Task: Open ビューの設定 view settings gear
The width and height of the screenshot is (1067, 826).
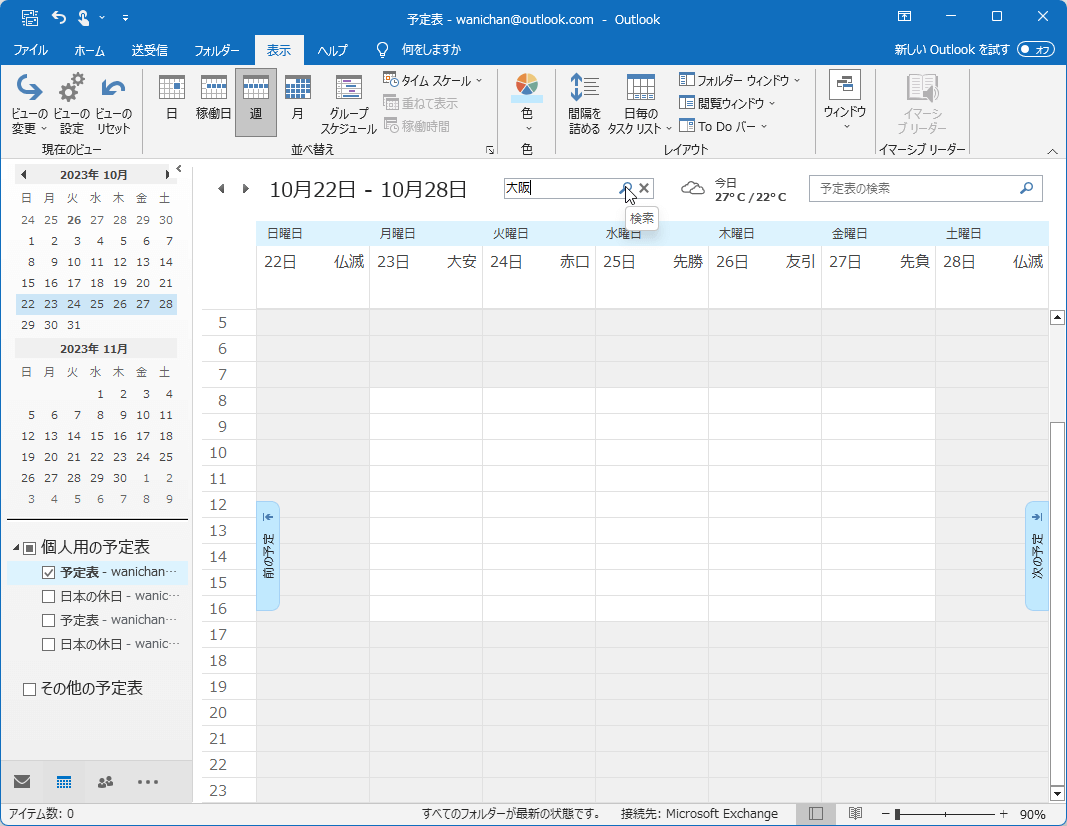Action: pos(71,103)
